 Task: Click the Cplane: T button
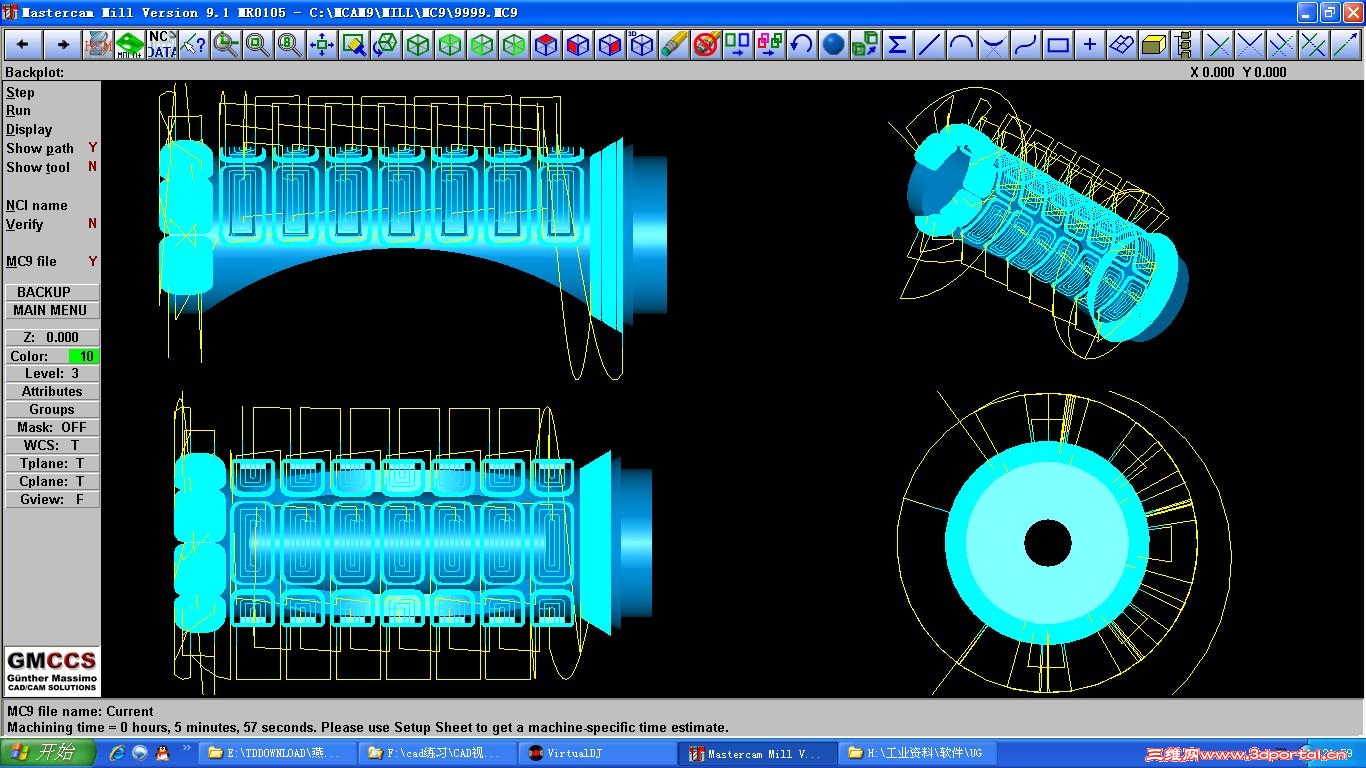(x=52, y=481)
